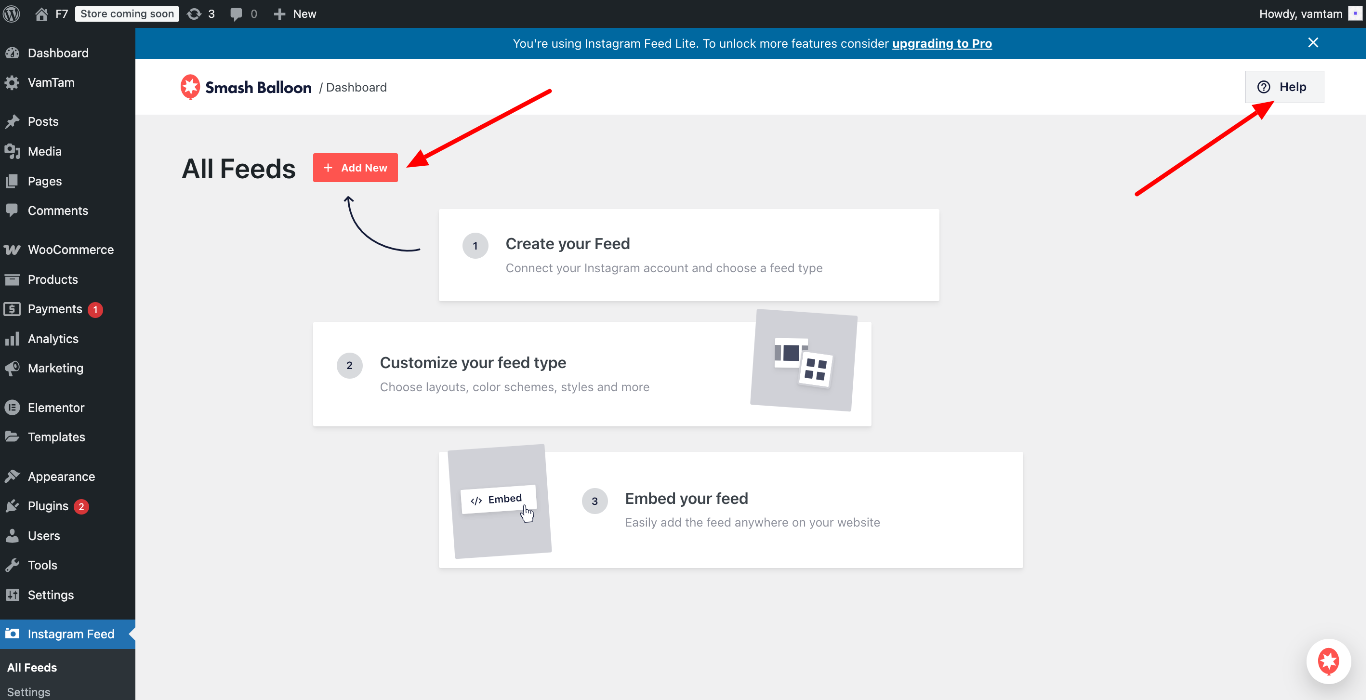Select the All Feeds submenu item
This screenshot has height=700, width=1366.
(32, 668)
